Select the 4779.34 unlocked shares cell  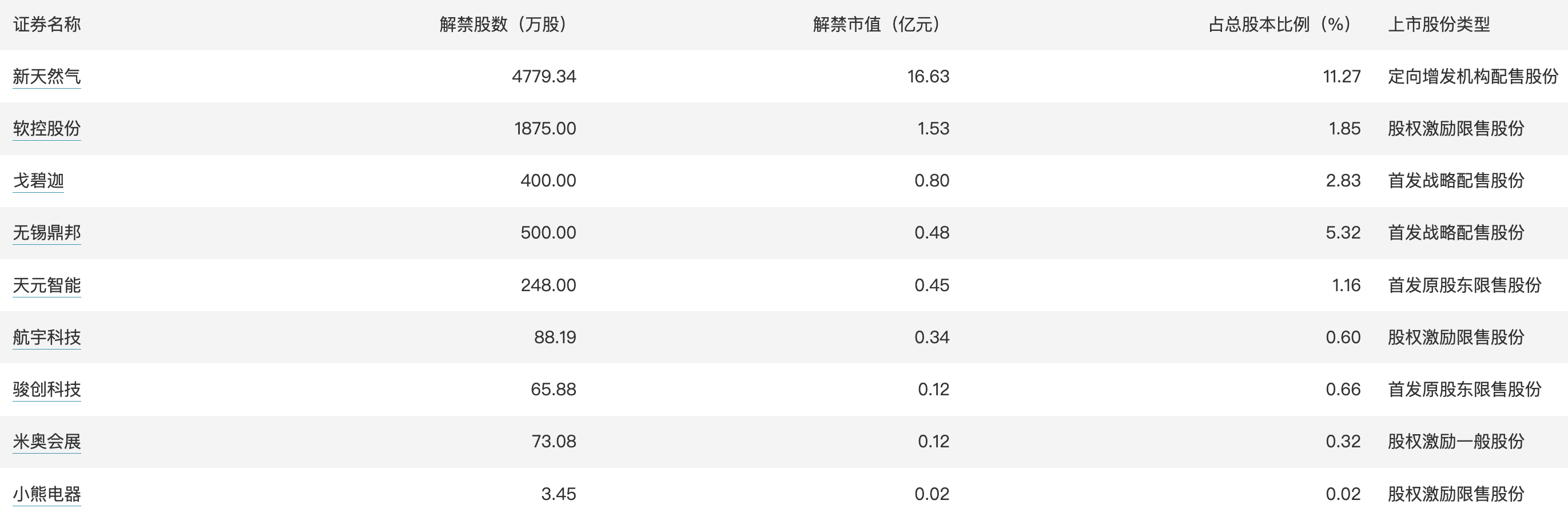pos(544,77)
